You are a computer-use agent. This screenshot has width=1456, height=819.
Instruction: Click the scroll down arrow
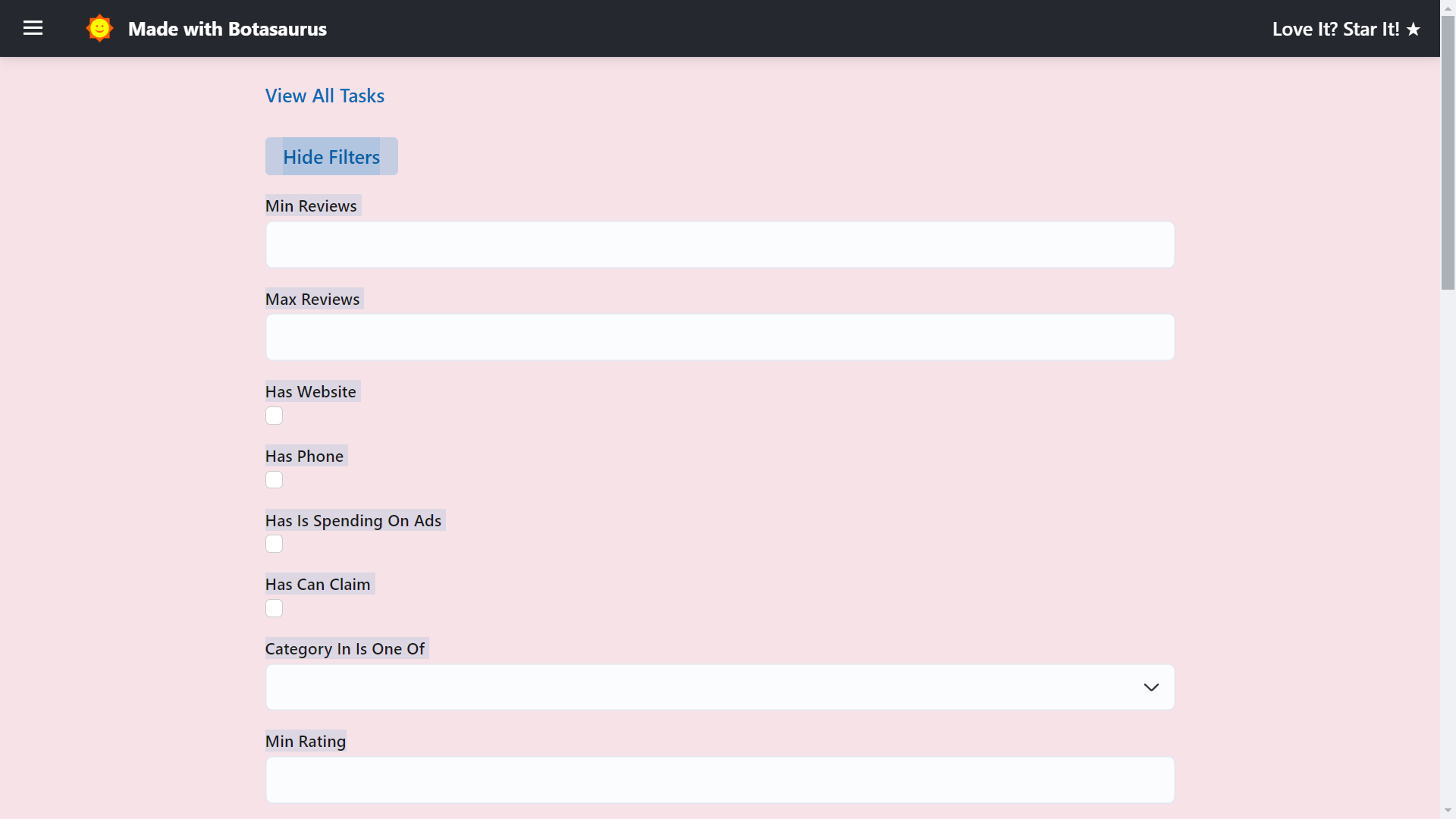(x=1448, y=811)
